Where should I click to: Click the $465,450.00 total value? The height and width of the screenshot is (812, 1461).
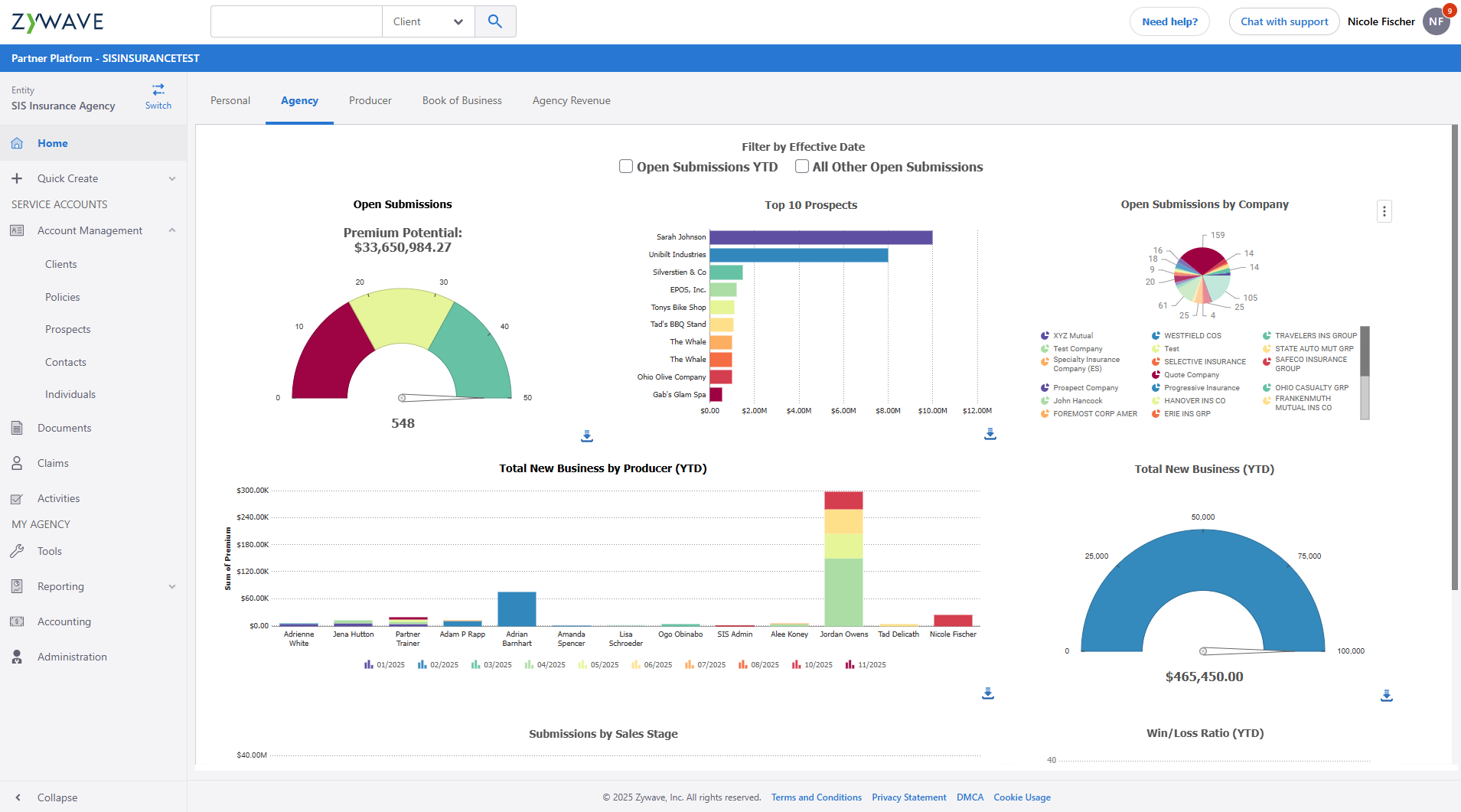[x=1204, y=677]
